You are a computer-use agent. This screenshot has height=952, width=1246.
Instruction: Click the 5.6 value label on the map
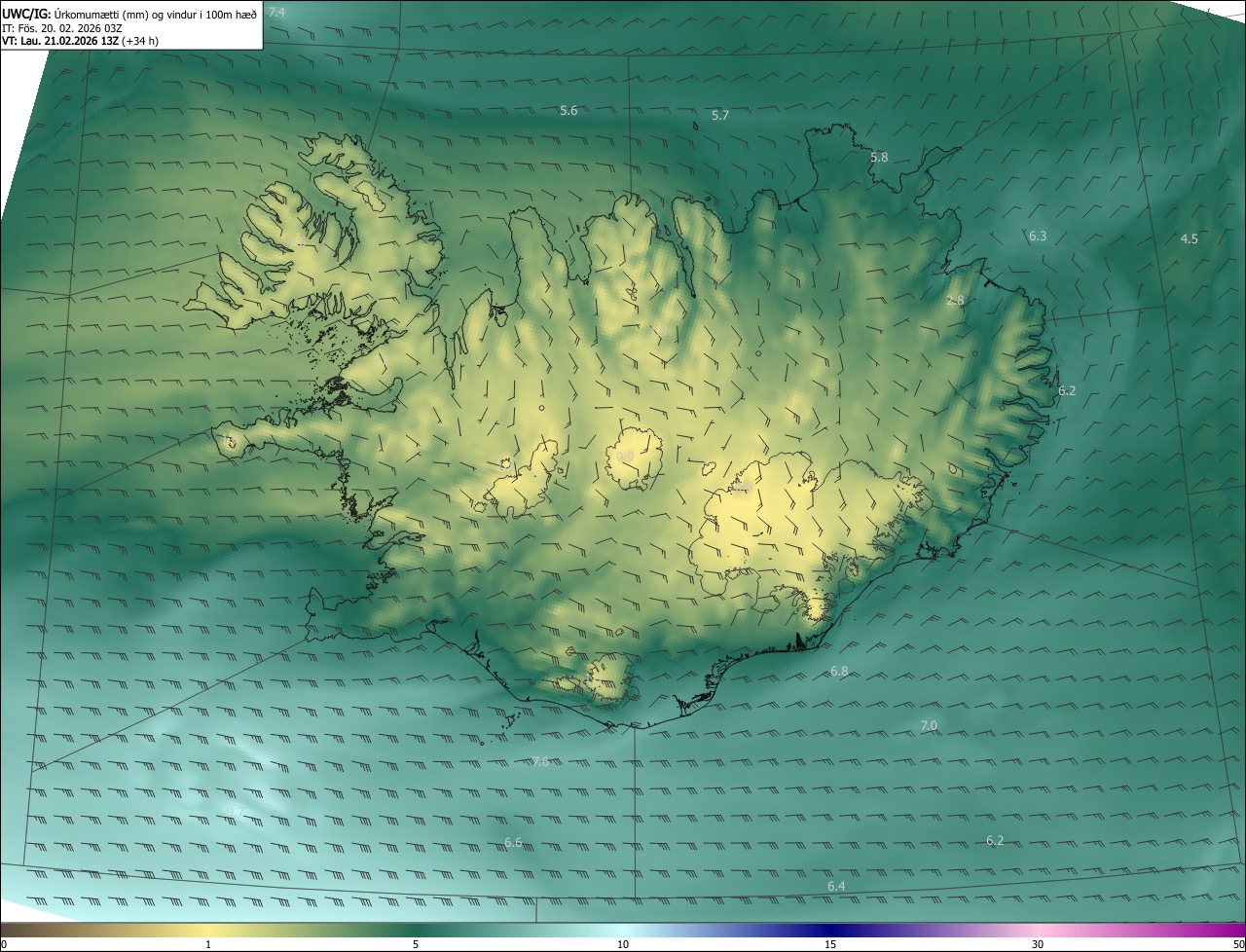568,111
